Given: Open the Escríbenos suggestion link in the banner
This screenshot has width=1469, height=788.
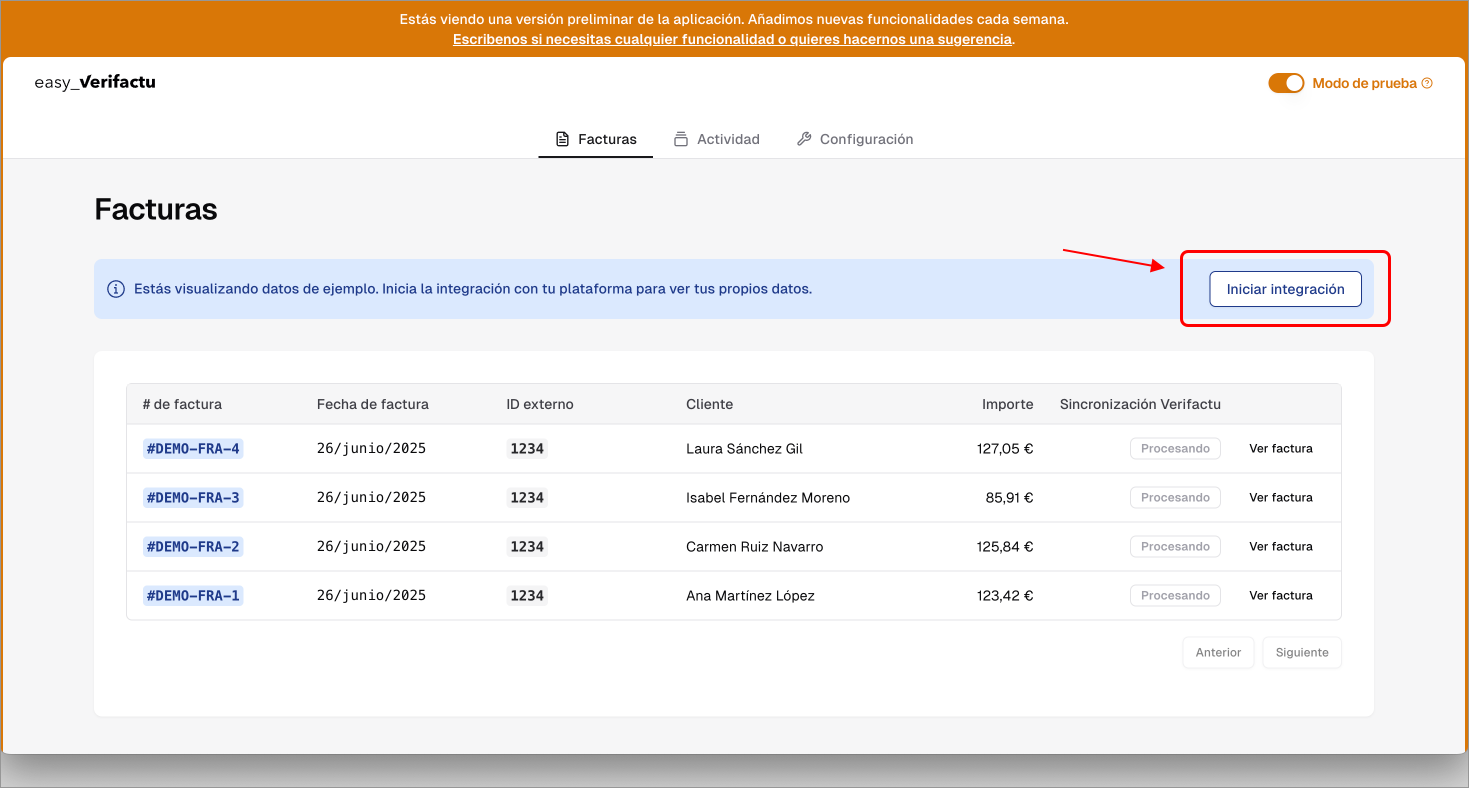Looking at the screenshot, I should pos(731,39).
